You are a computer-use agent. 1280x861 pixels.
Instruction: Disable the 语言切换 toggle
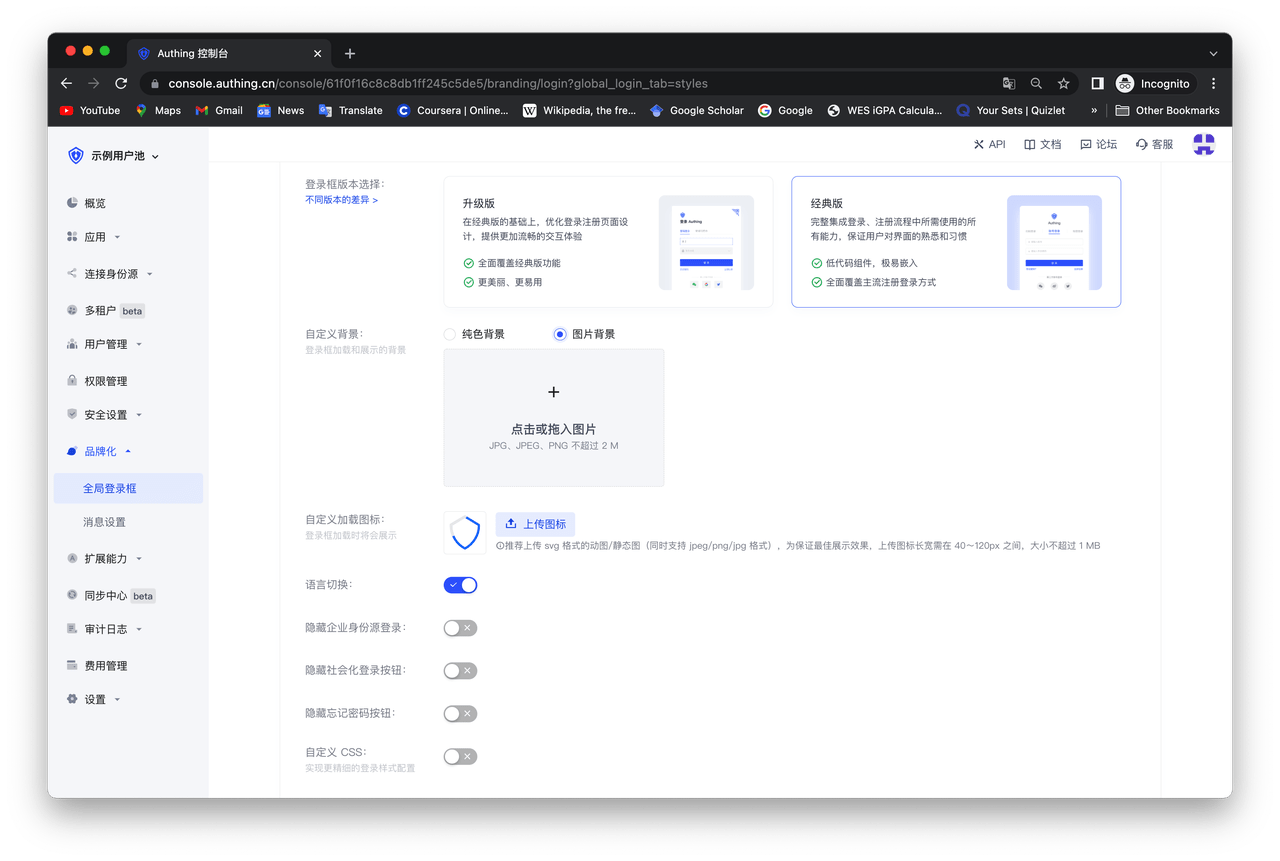click(x=460, y=585)
